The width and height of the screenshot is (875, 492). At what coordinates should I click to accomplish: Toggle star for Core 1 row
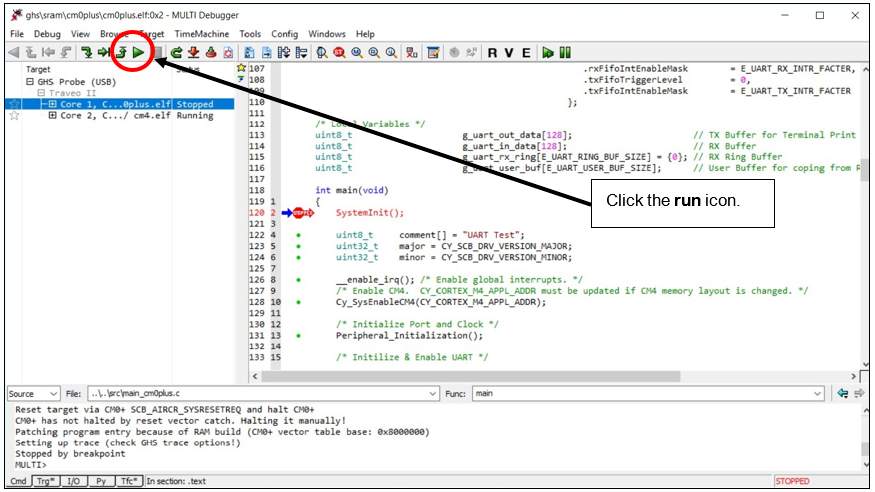(15, 104)
